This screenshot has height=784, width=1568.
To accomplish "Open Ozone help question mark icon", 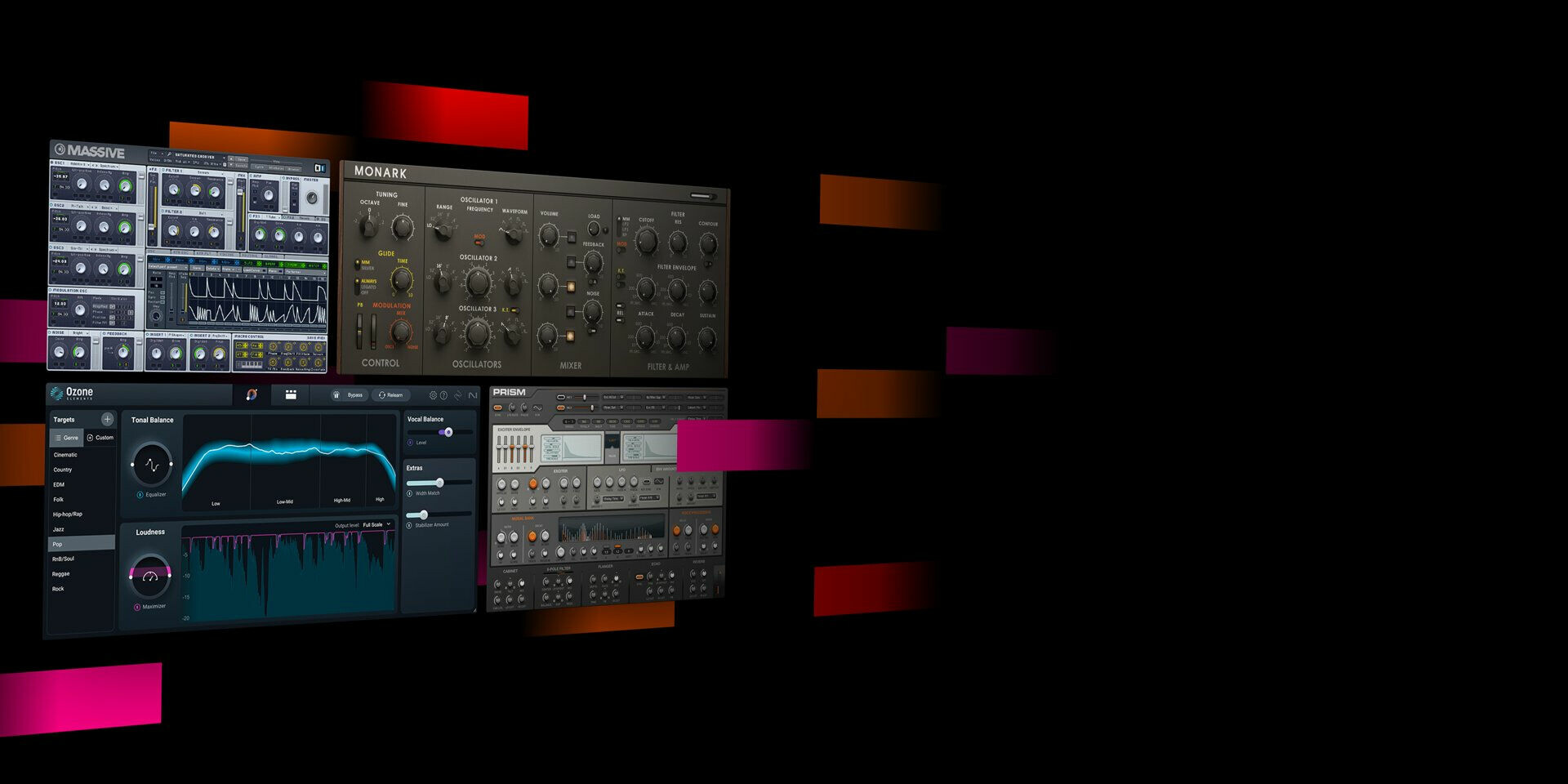I will [x=443, y=395].
